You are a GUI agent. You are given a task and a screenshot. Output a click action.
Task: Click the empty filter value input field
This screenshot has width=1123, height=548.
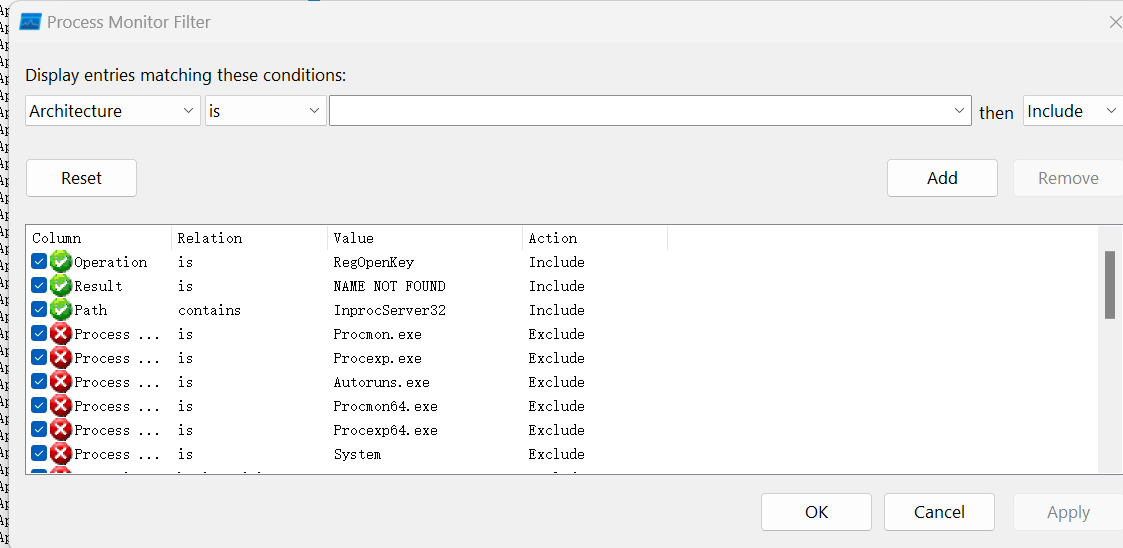(x=640, y=111)
